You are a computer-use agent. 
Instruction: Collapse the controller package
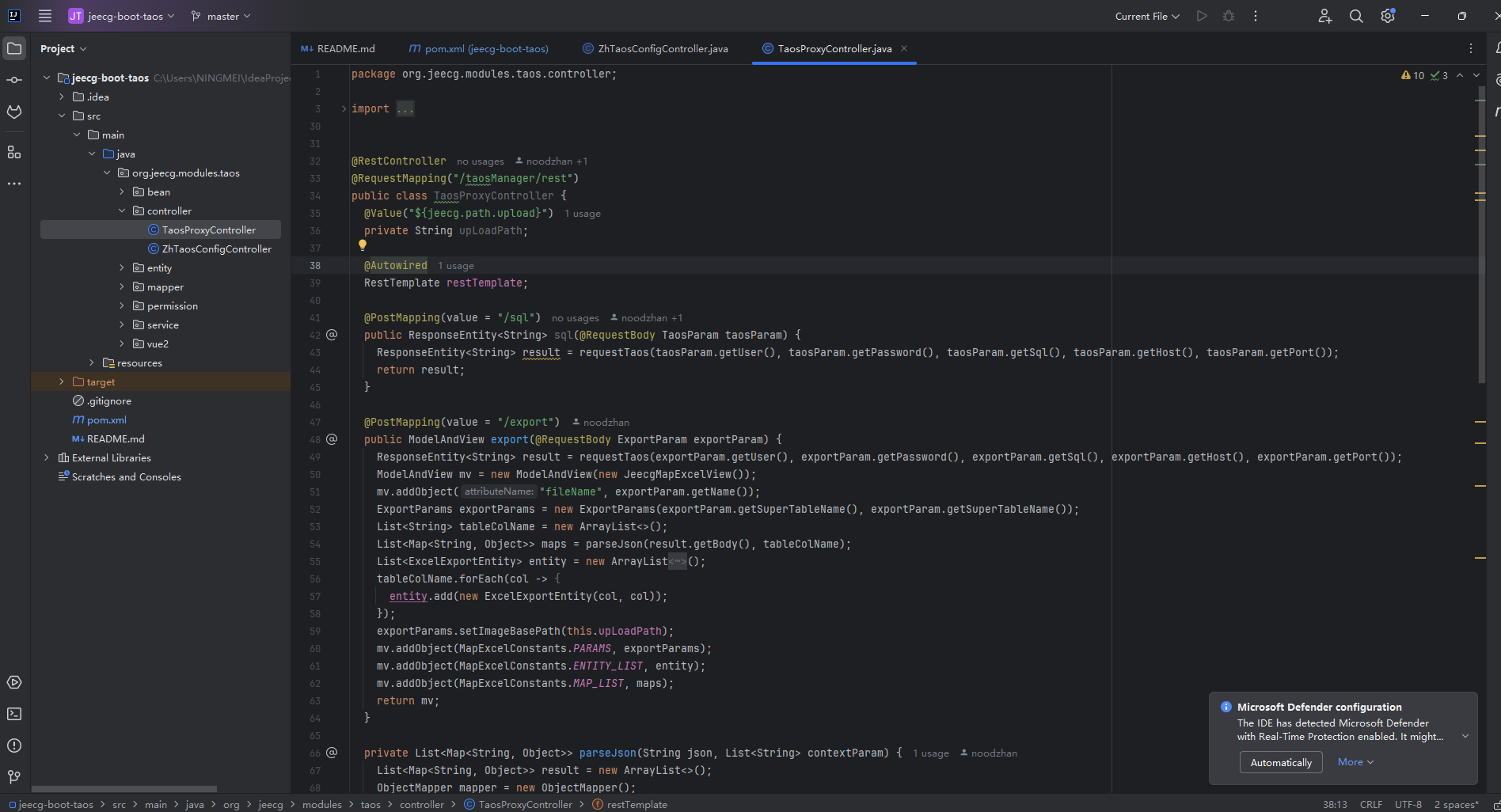[x=122, y=211]
